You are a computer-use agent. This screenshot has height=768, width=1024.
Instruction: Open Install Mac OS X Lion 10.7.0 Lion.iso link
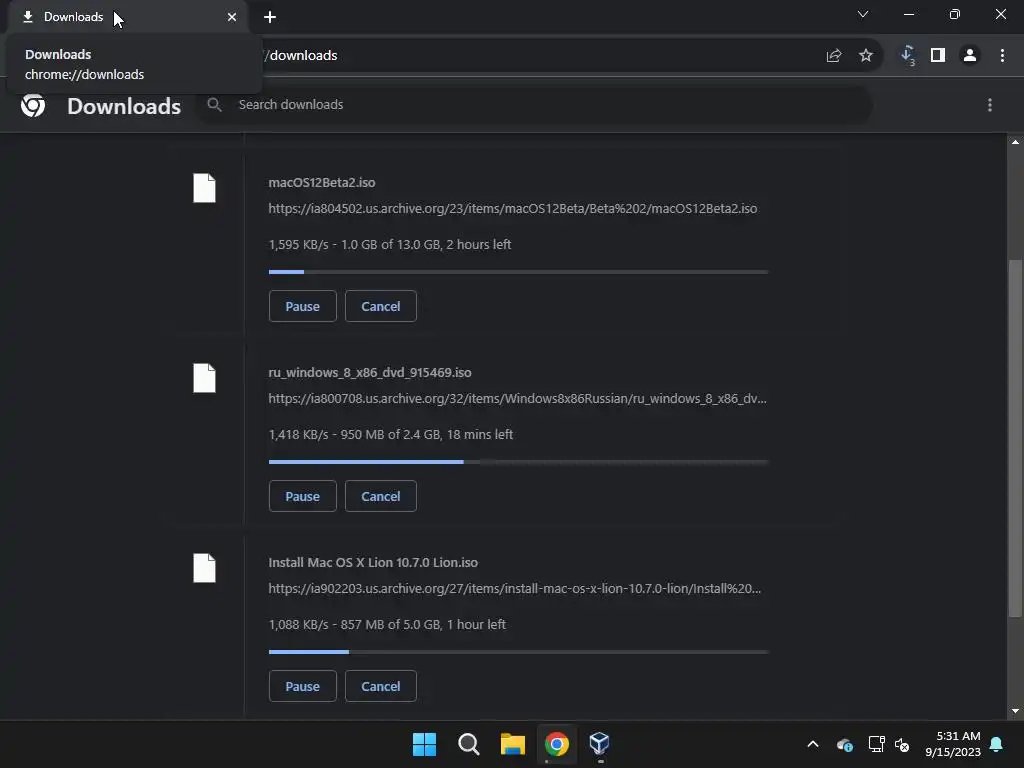(x=373, y=563)
